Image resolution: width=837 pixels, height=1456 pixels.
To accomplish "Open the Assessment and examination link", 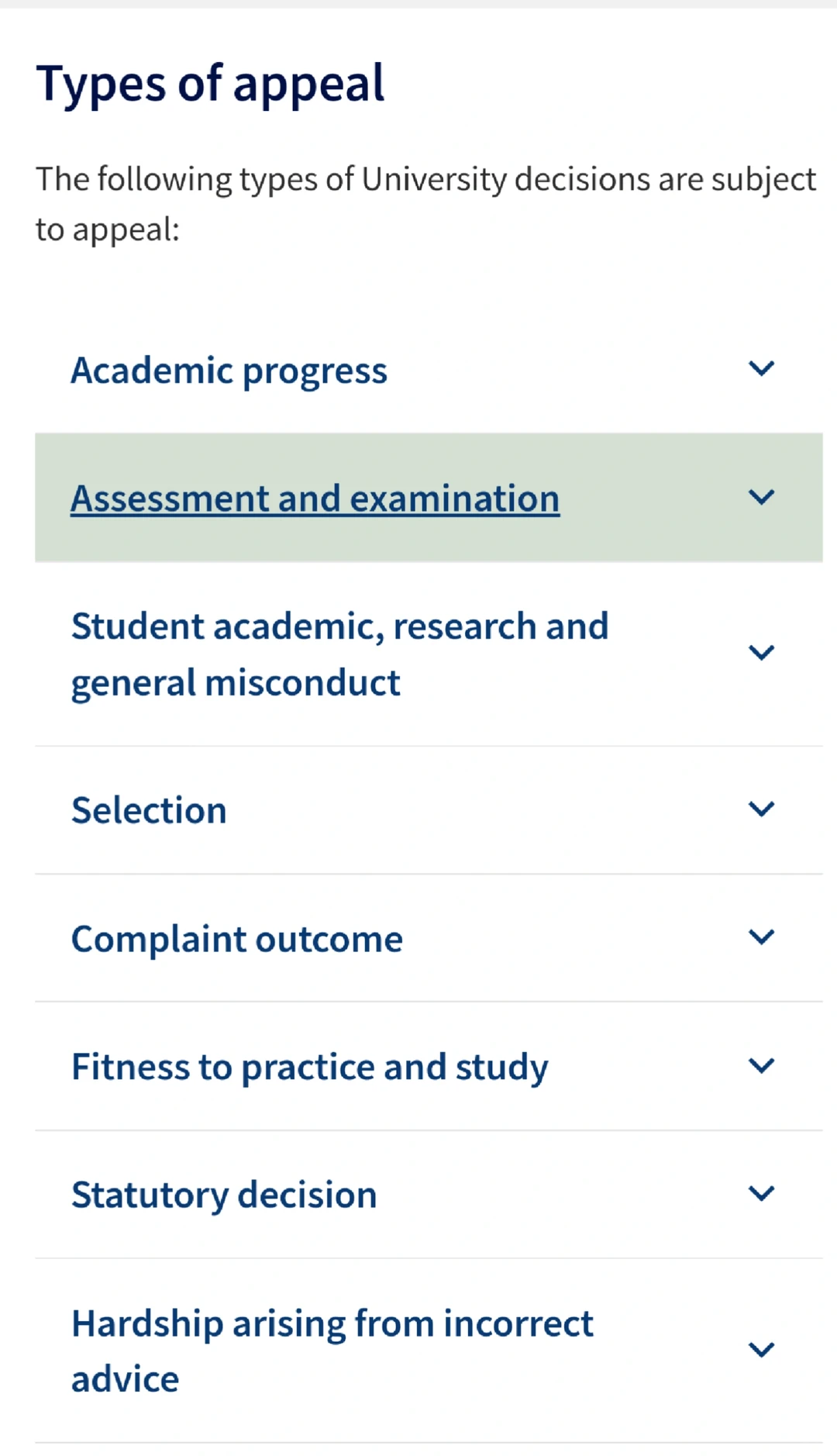I will [x=315, y=499].
